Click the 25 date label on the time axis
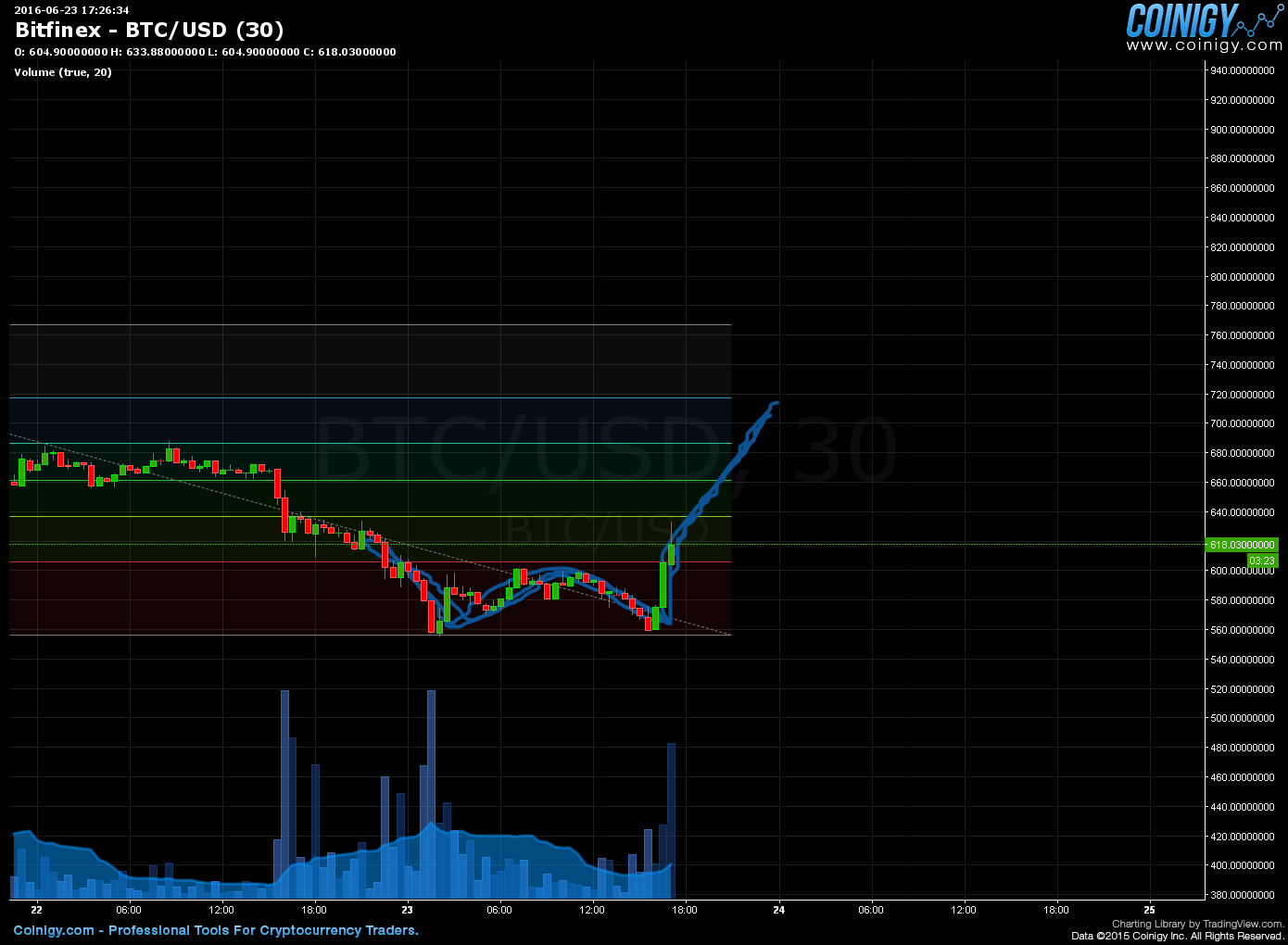 (1150, 910)
